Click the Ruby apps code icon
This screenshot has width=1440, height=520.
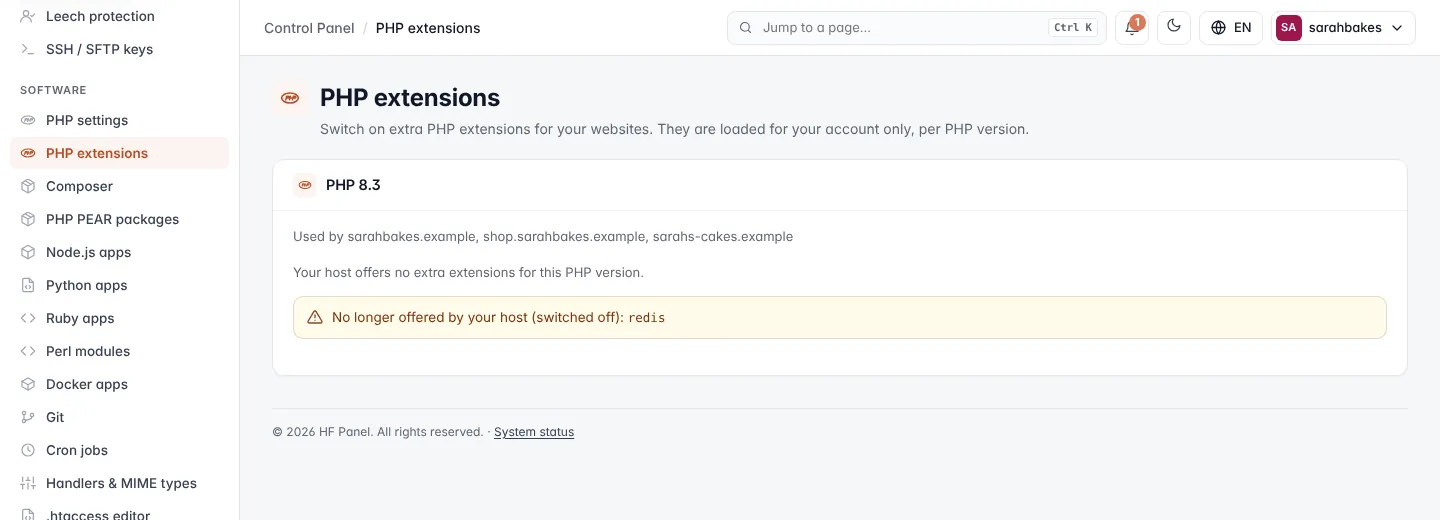point(28,318)
